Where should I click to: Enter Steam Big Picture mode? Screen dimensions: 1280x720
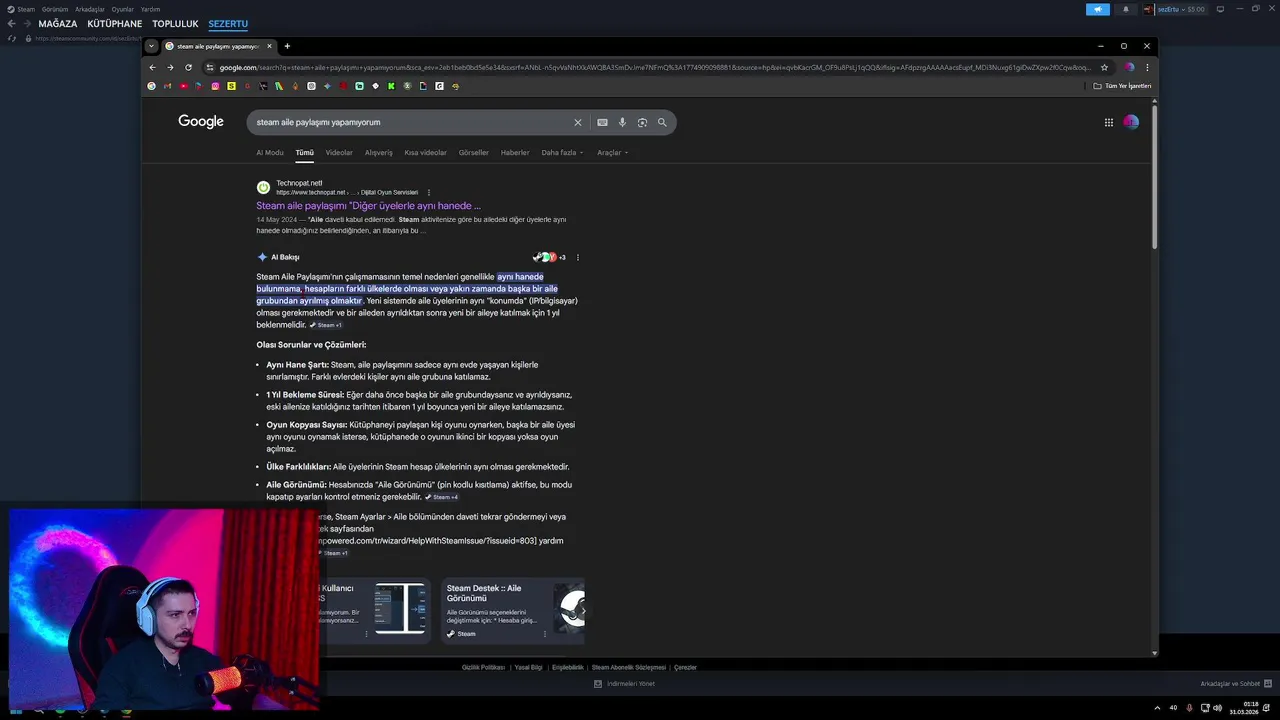click(1220, 9)
